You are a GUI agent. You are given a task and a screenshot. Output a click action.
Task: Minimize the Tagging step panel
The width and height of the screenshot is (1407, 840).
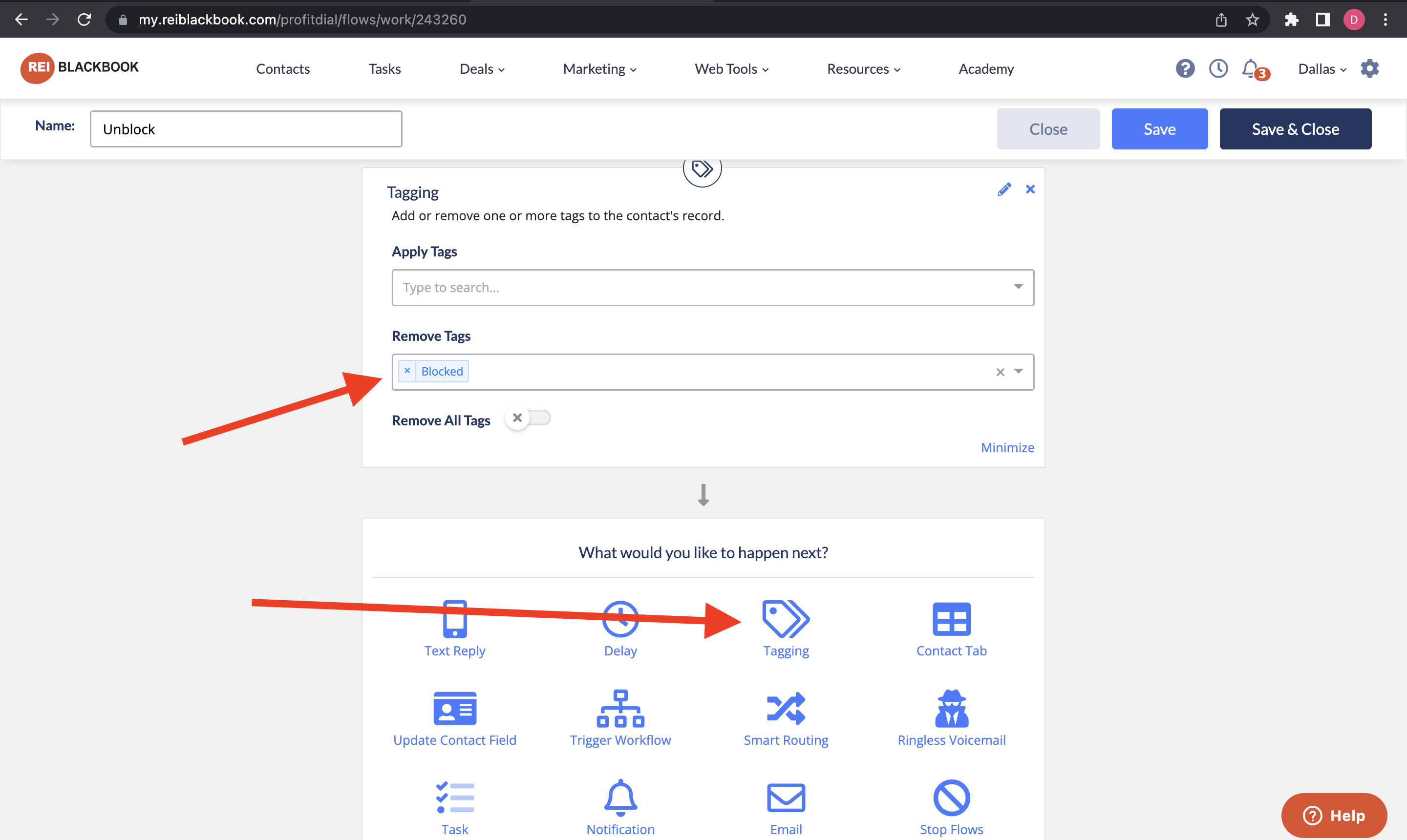[1007, 448]
